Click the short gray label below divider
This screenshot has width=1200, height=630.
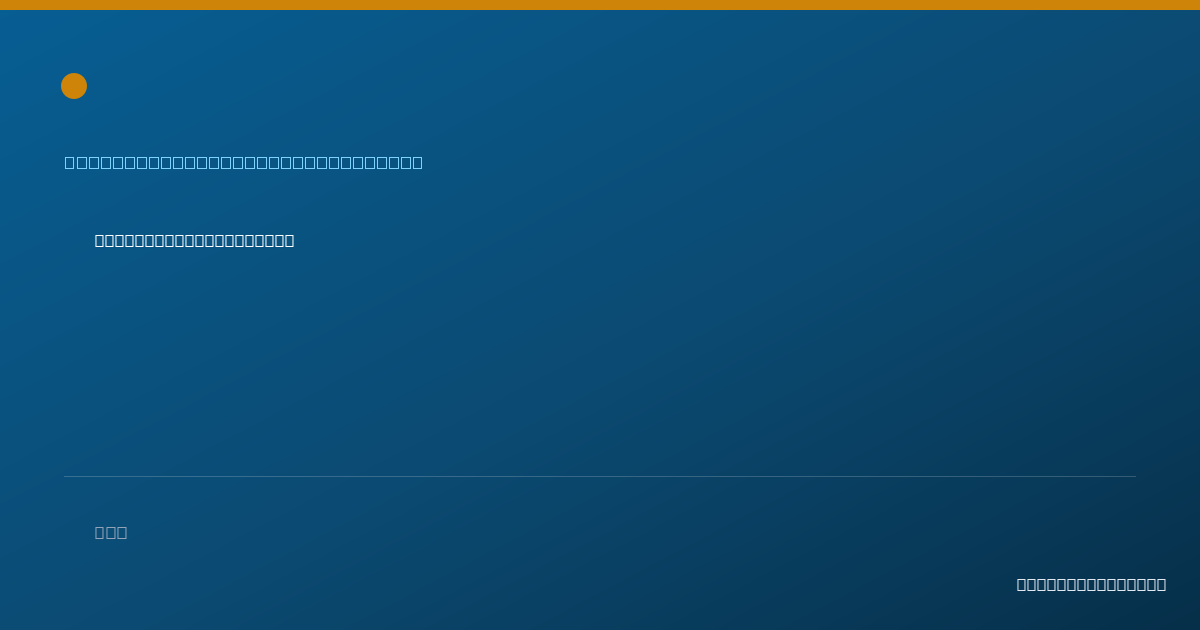click(111, 532)
